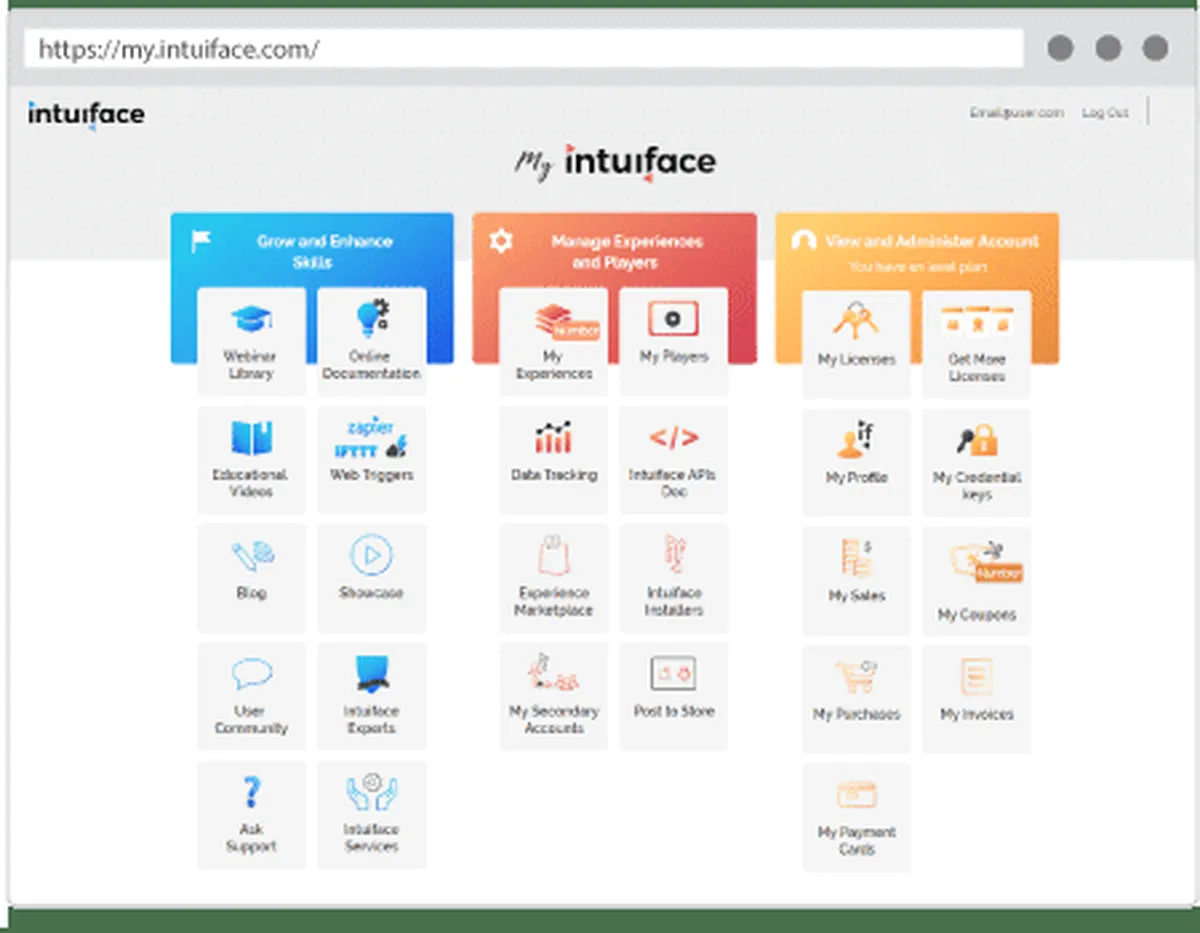Viewport: 1200px width, 933px height.
Task: Open the Showcase tile
Action: 371,578
